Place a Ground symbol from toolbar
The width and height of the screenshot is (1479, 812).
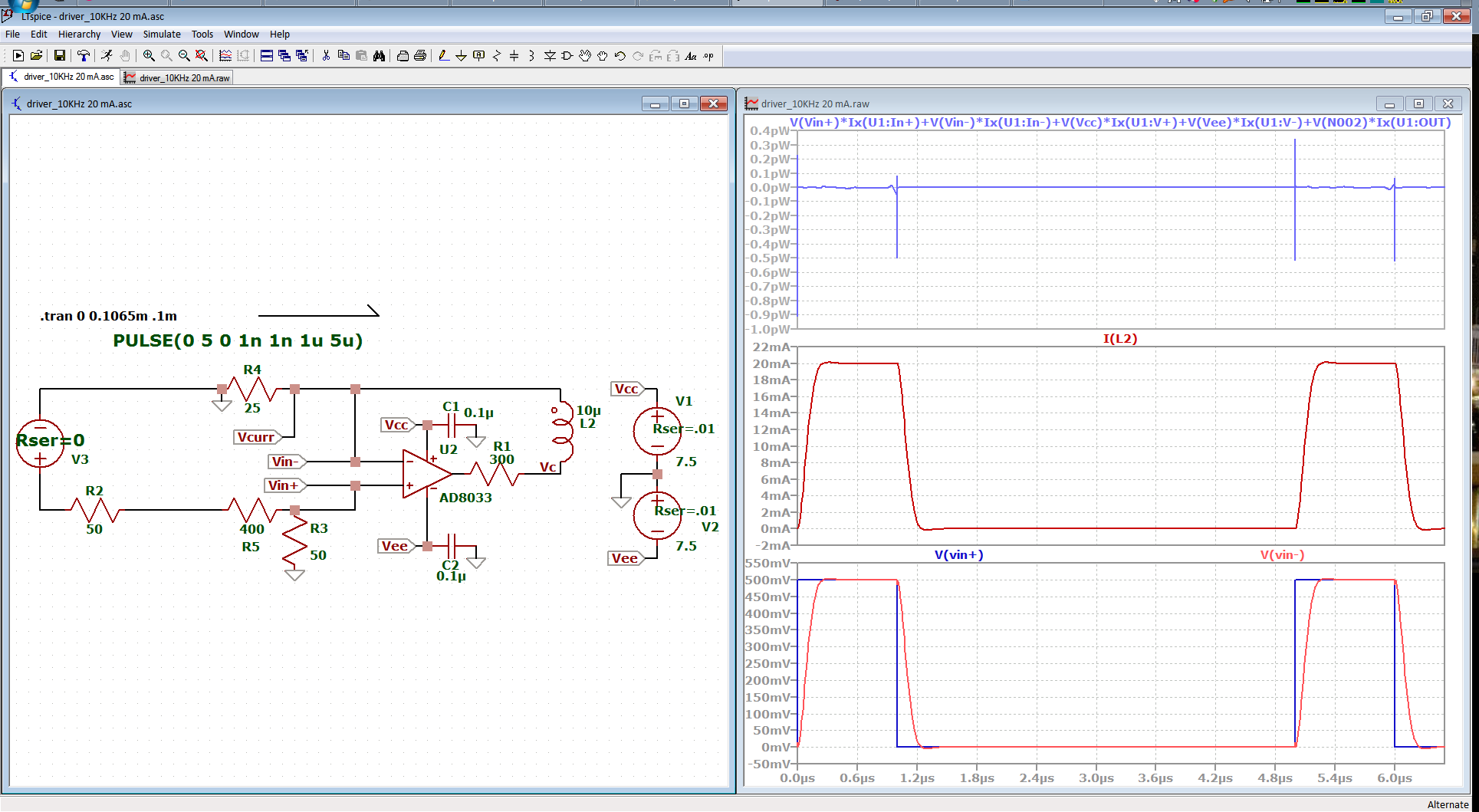(462, 55)
